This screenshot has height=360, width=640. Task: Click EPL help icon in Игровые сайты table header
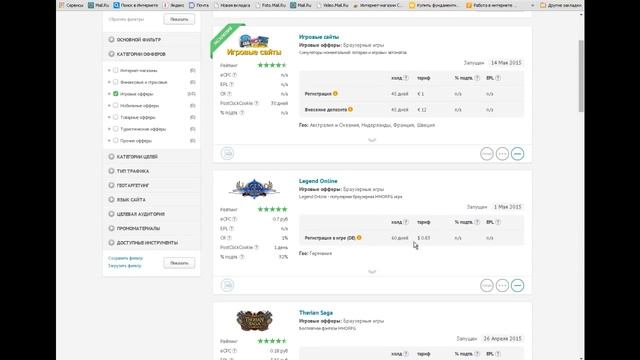pos(498,78)
